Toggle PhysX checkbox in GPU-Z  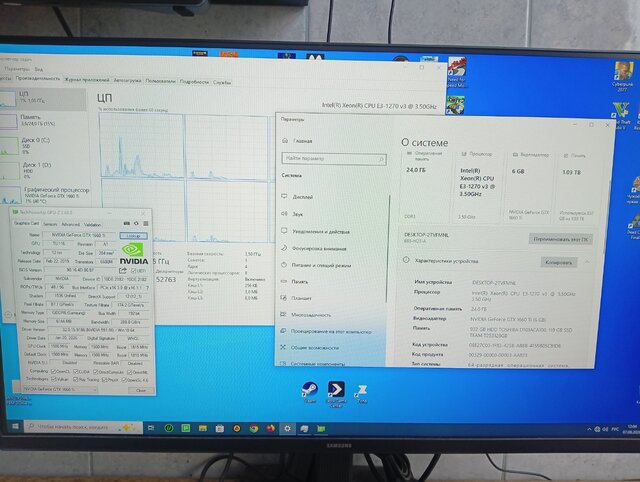tap(104, 380)
